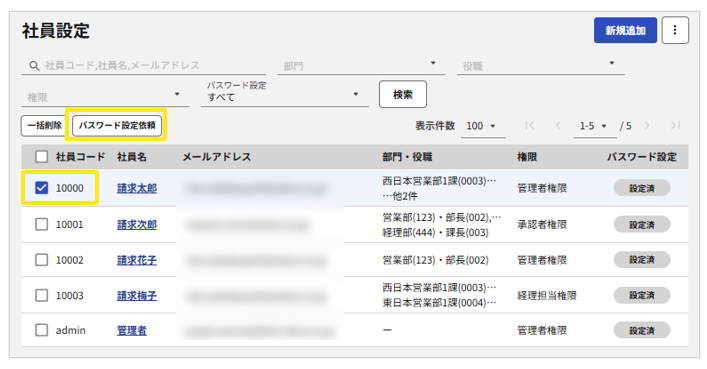Image resolution: width=707 pixels, height=369 pixels.
Task: Click the 社員名 column header
Action: tap(132, 157)
